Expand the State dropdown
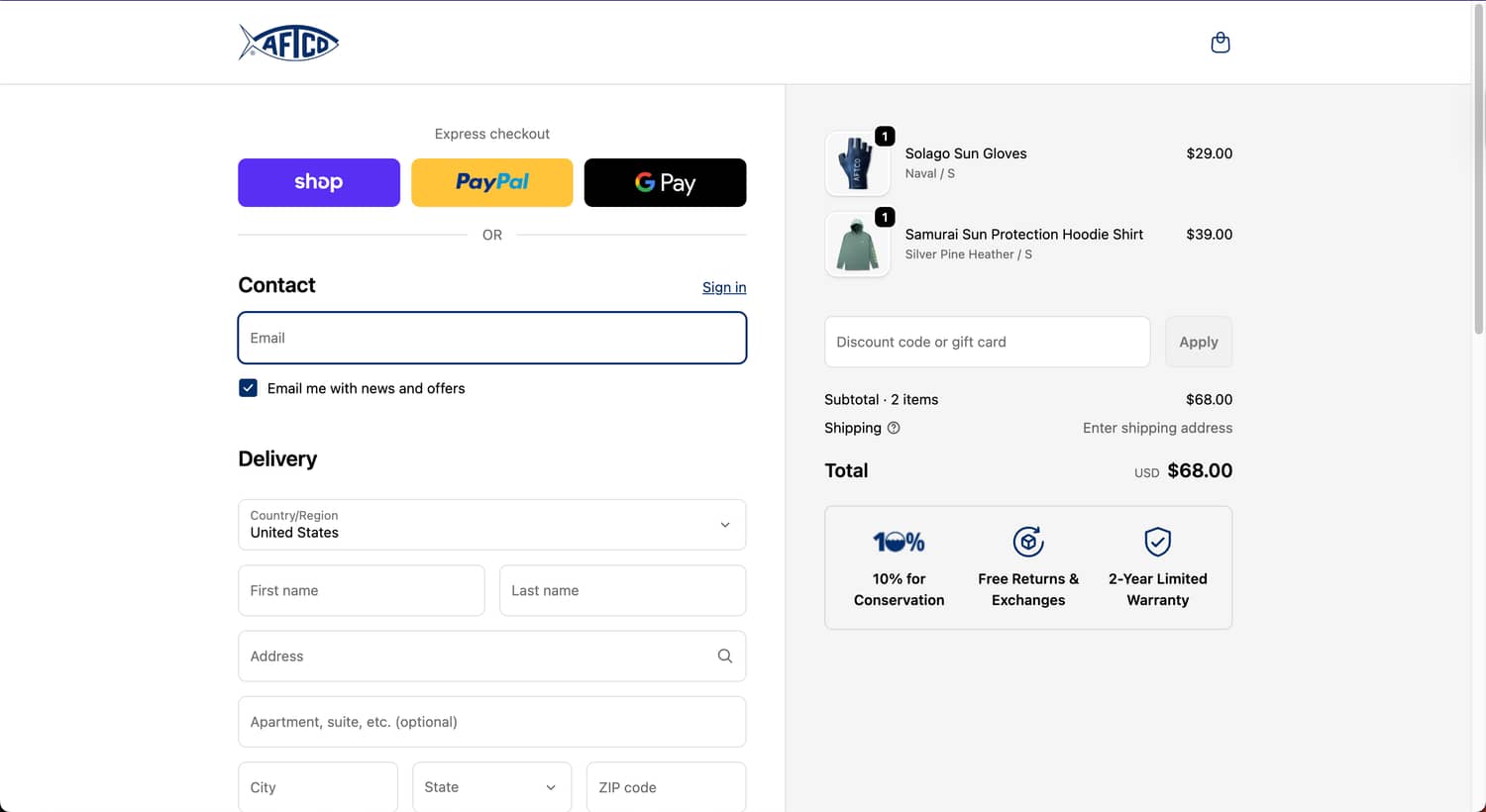Image resolution: width=1486 pixels, height=812 pixels. (x=491, y=786)
